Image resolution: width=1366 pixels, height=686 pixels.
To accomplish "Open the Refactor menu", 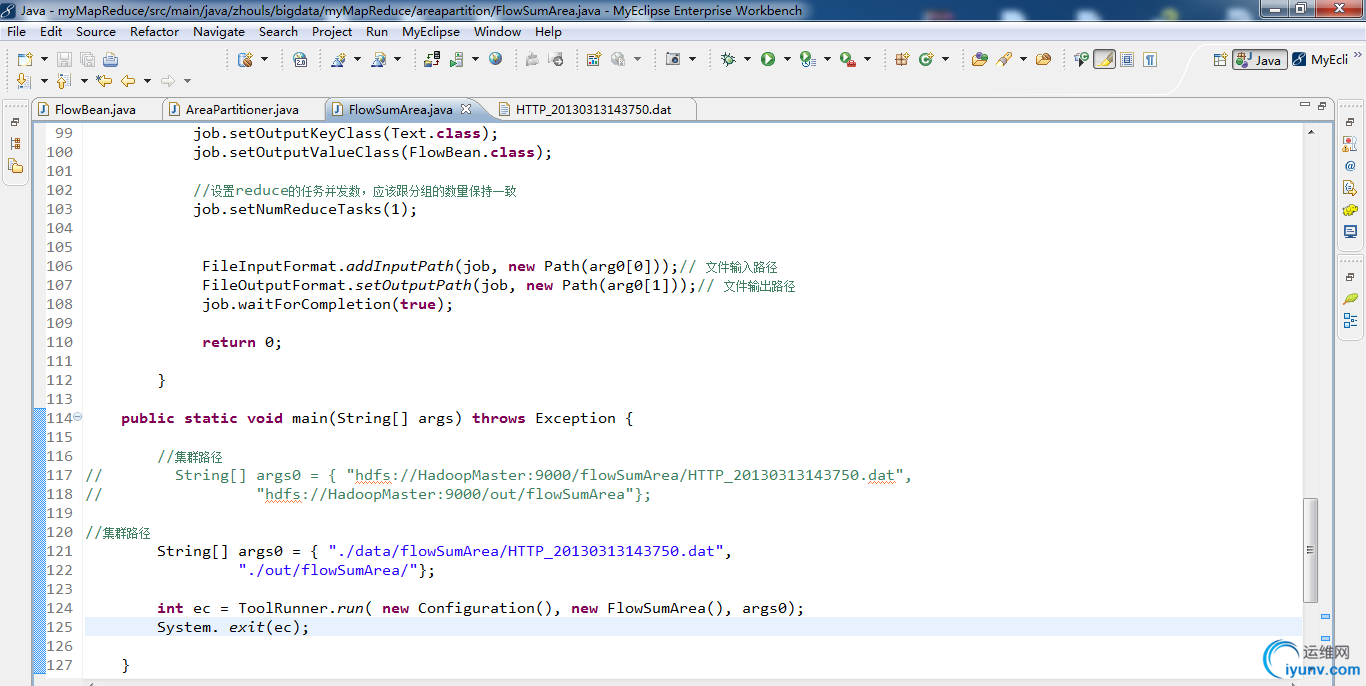I will pyautogui.click(x=154, y=31).
